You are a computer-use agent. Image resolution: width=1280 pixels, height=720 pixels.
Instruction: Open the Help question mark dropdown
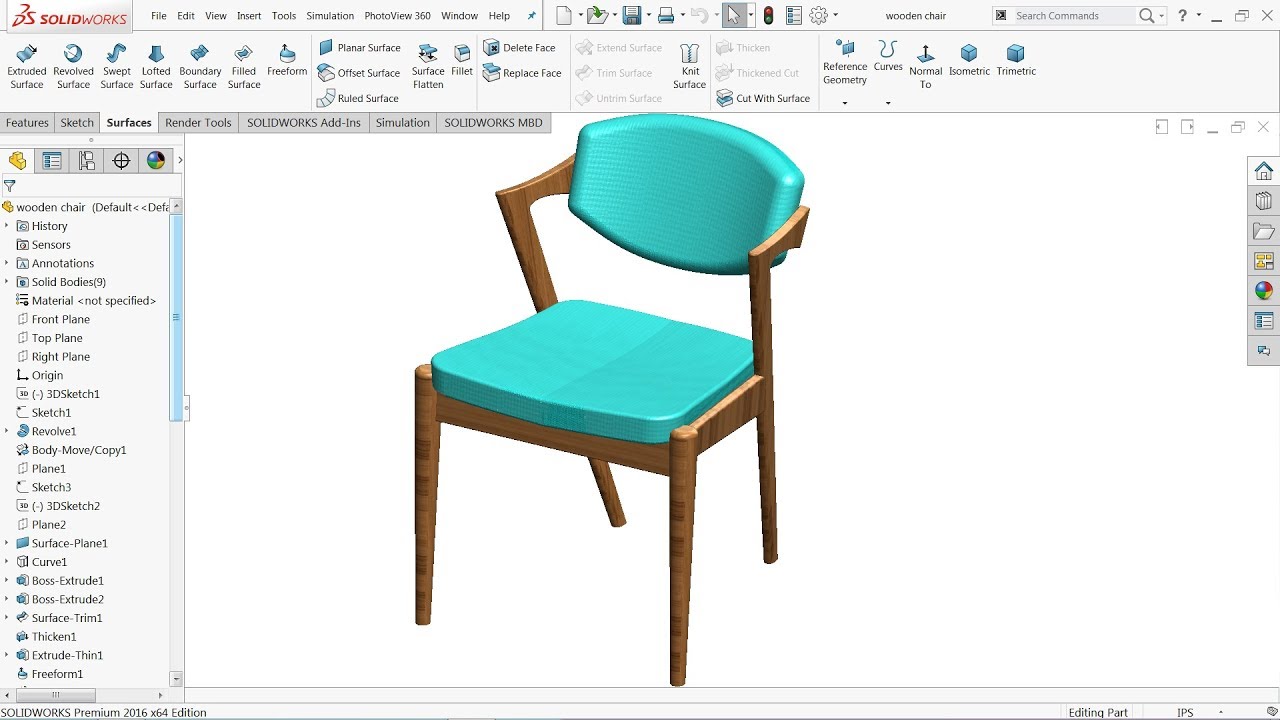pyautogui.click(x=1199, y=15)
